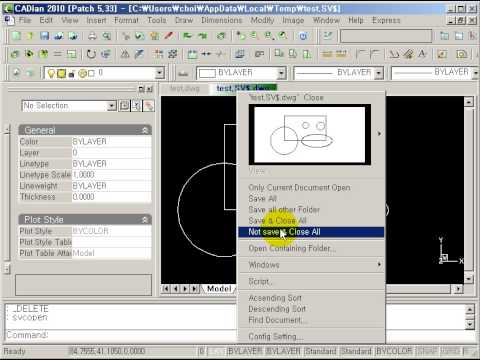Image resolution: width=480 pixels, height=360 pixels.
Task: Click the double horizontal lines Offset icon
Action: pyautogui.click(x=58, y=54)
